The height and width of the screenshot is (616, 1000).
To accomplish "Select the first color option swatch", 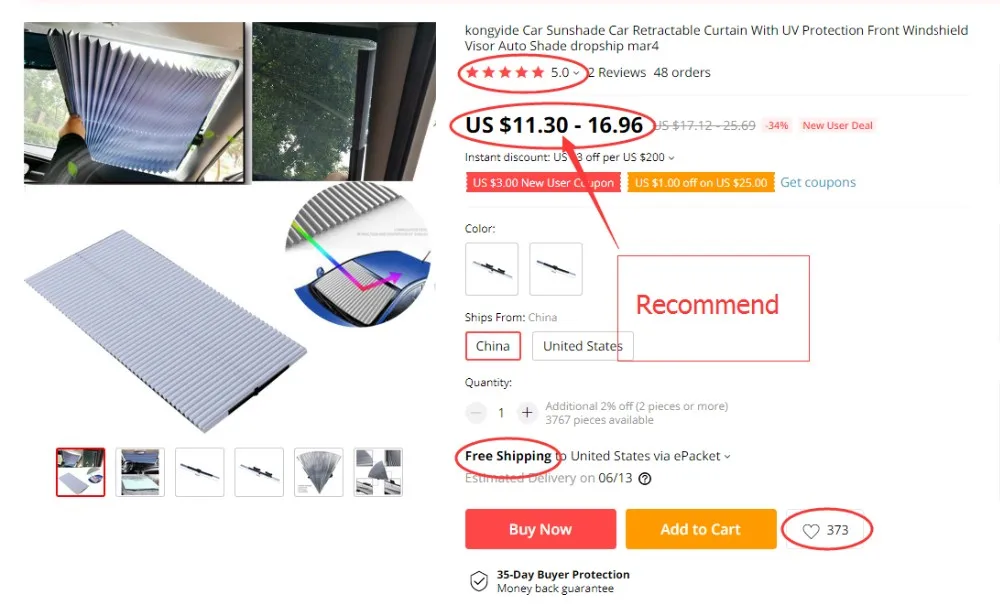I will click(492, 269).
